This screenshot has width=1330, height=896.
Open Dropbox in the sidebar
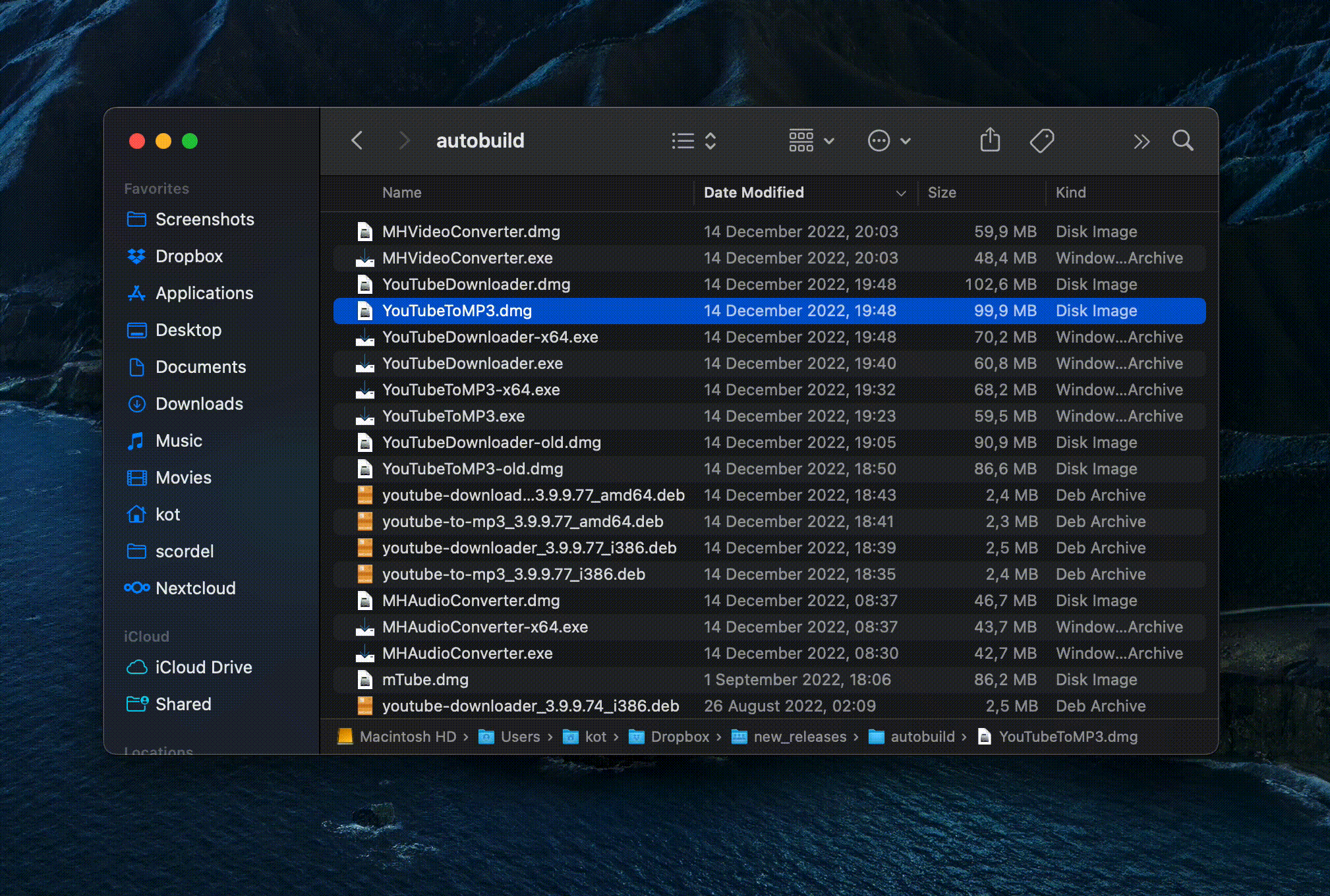click(174, 256)
